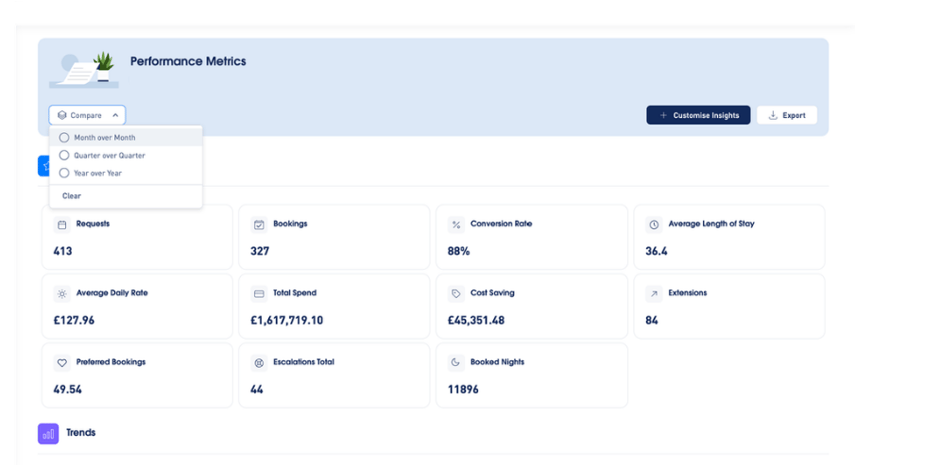Click the Trends section heading
Viewport: 940px width, 465px height.
pos(80,433)
